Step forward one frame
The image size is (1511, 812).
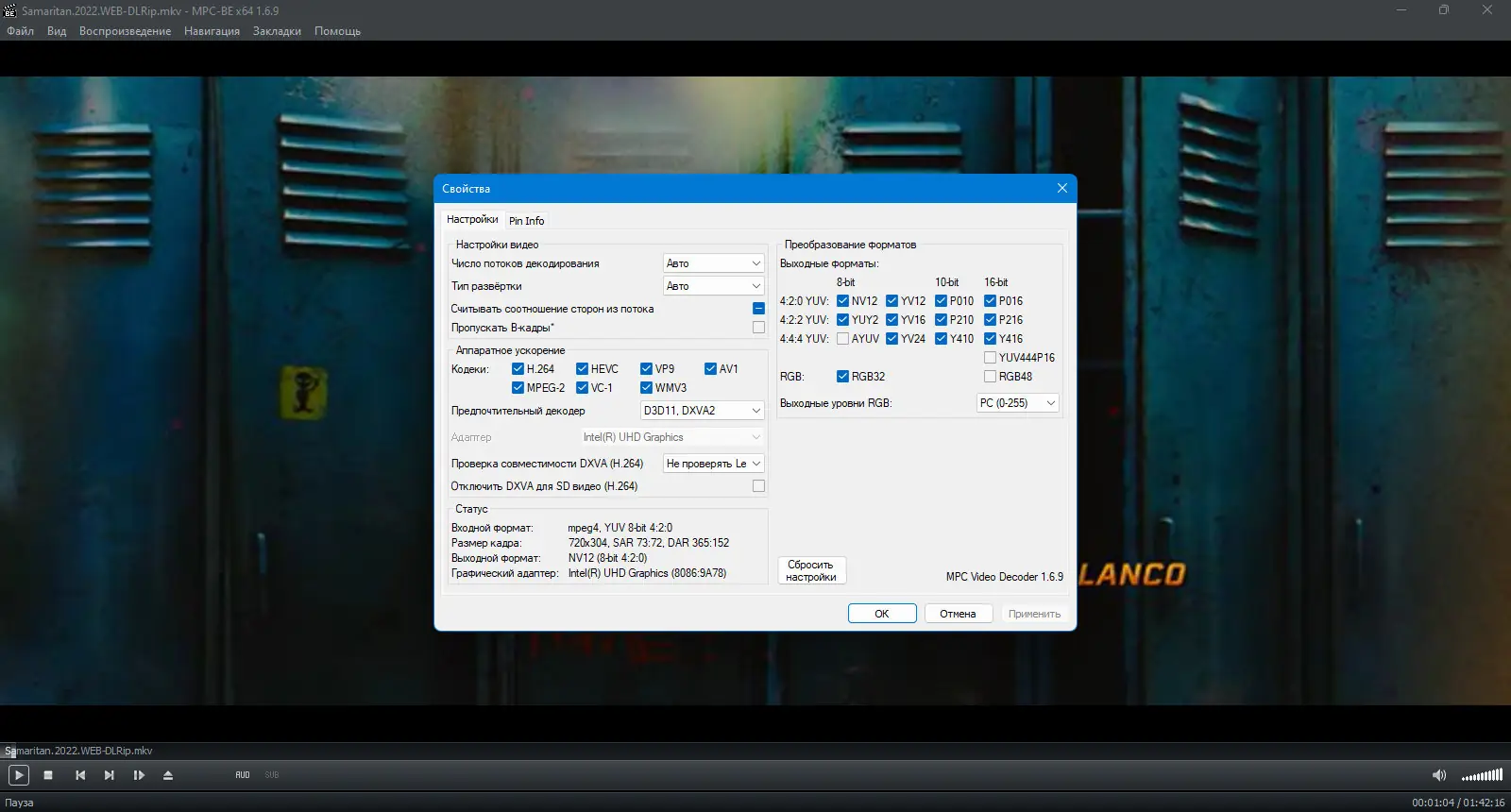139,775
